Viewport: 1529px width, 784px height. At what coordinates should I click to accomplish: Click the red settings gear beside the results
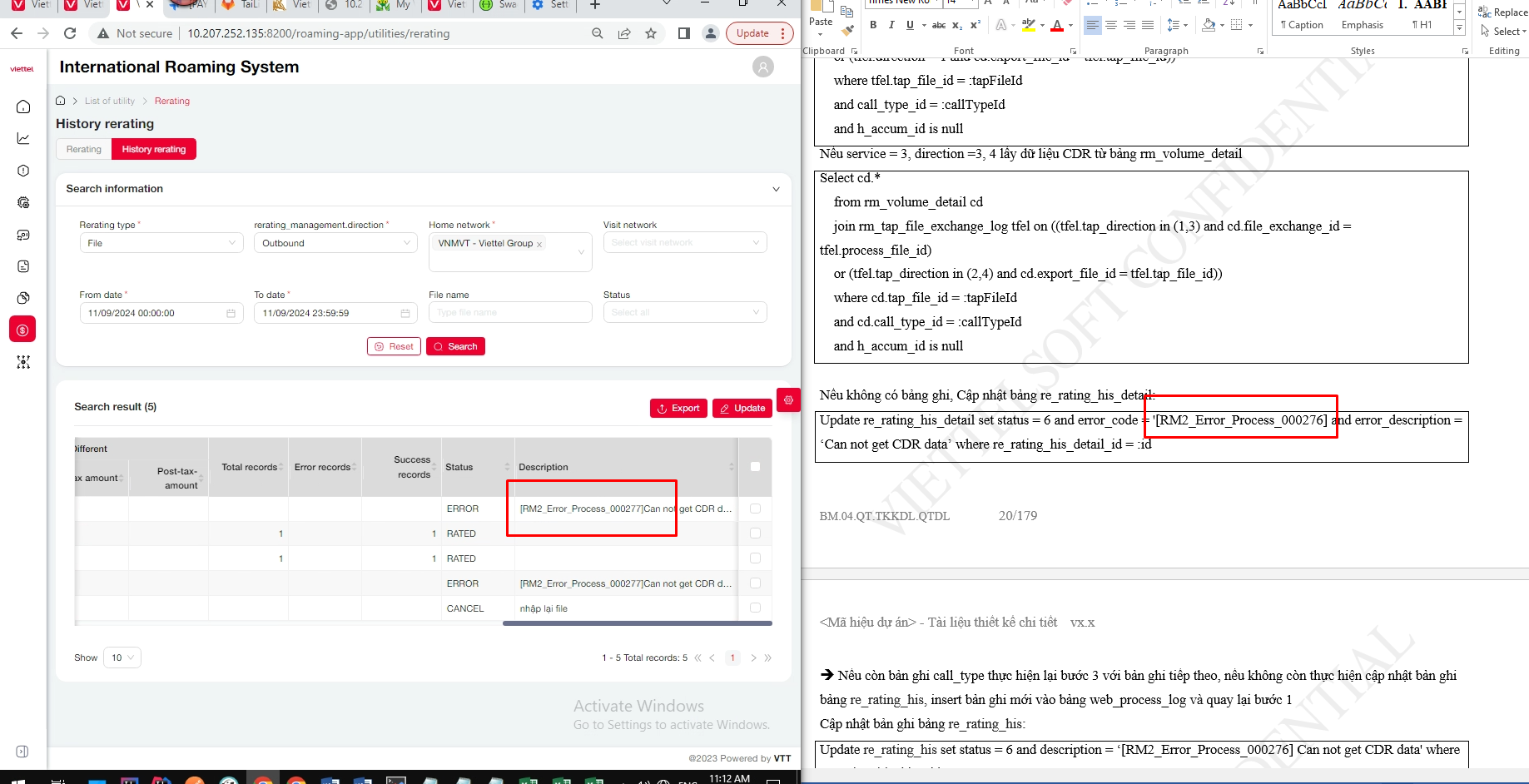click(788, 400)
